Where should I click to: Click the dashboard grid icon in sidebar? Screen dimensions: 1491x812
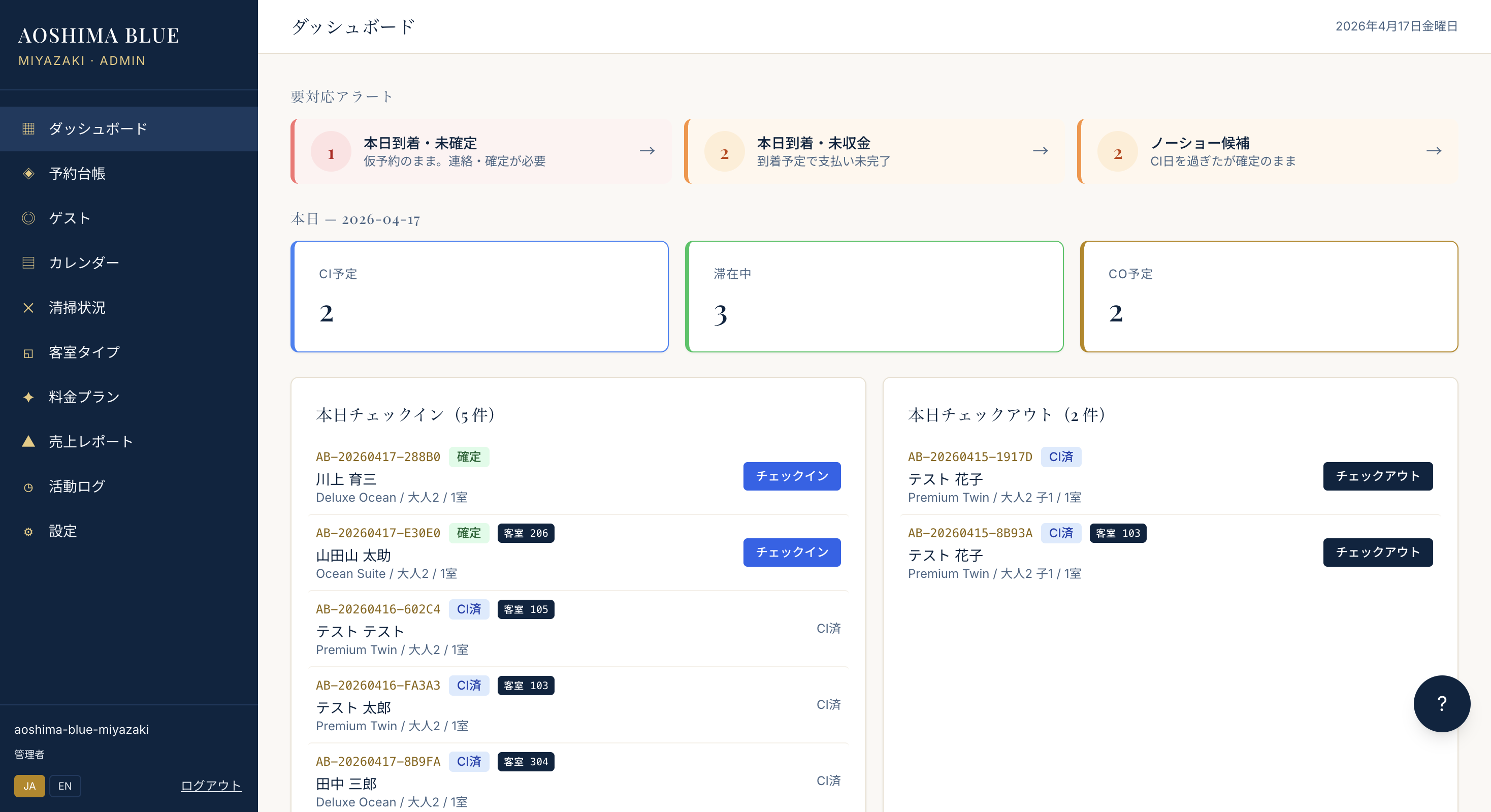[x=28, y=128]
